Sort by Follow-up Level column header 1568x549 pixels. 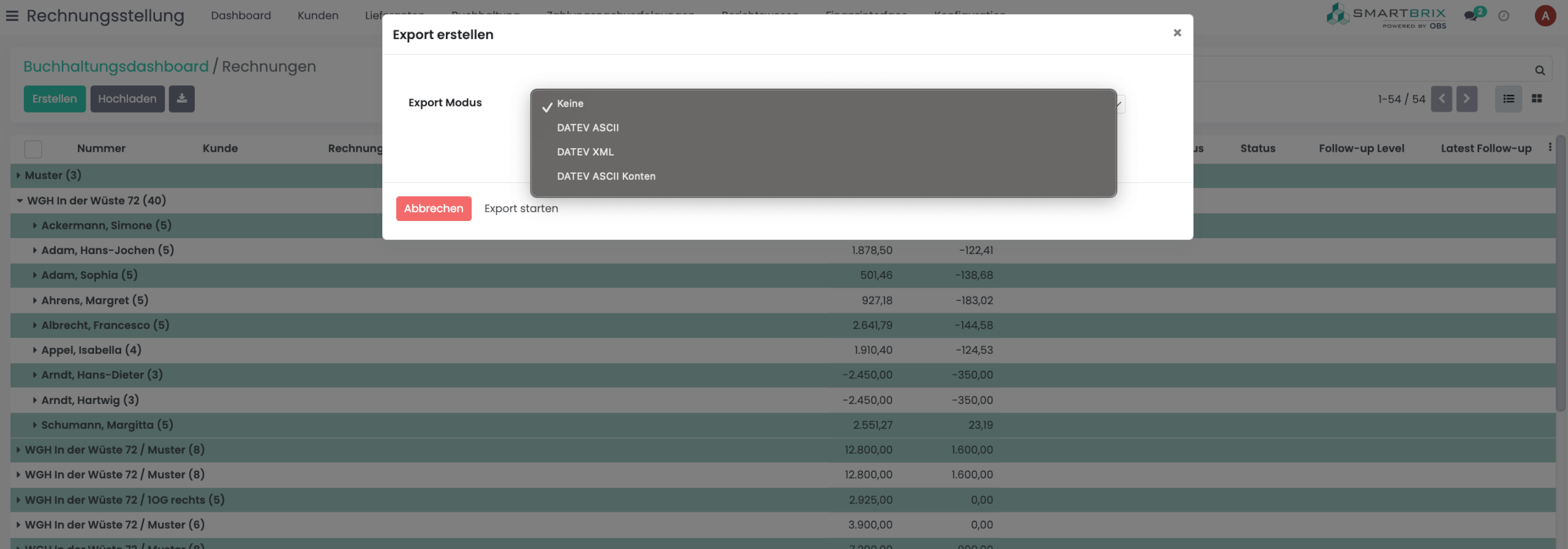[1361, 148]
